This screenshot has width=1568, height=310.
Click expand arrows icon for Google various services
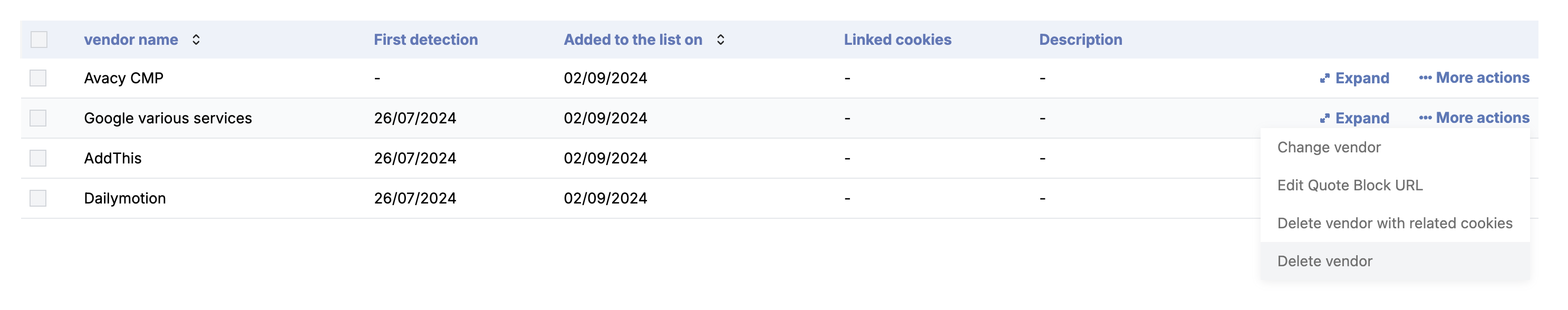[1324, 118]
